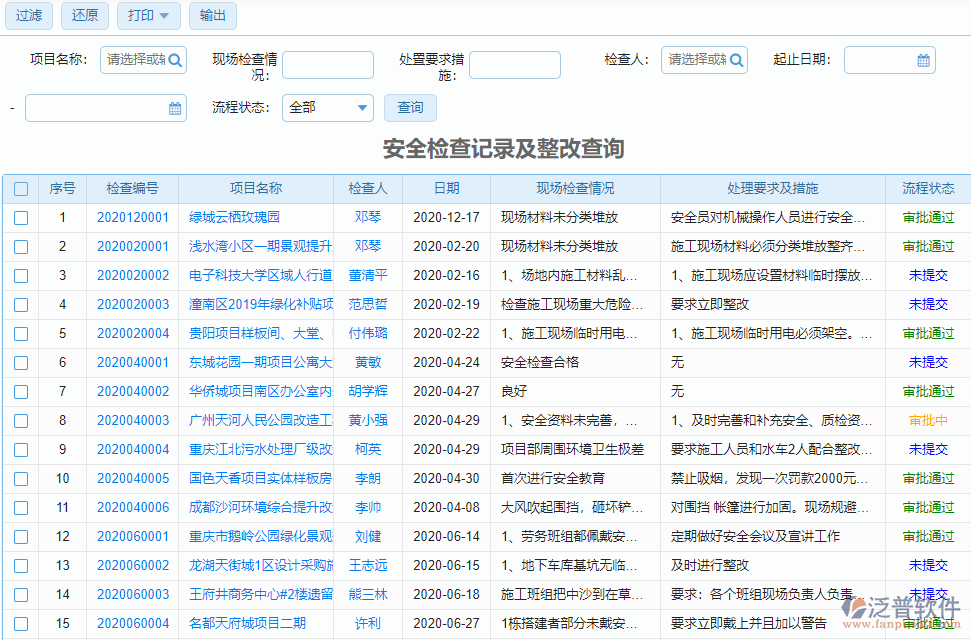971x640 pixels.
Task: Click the 查询 search button
Action: pos(410,107)
